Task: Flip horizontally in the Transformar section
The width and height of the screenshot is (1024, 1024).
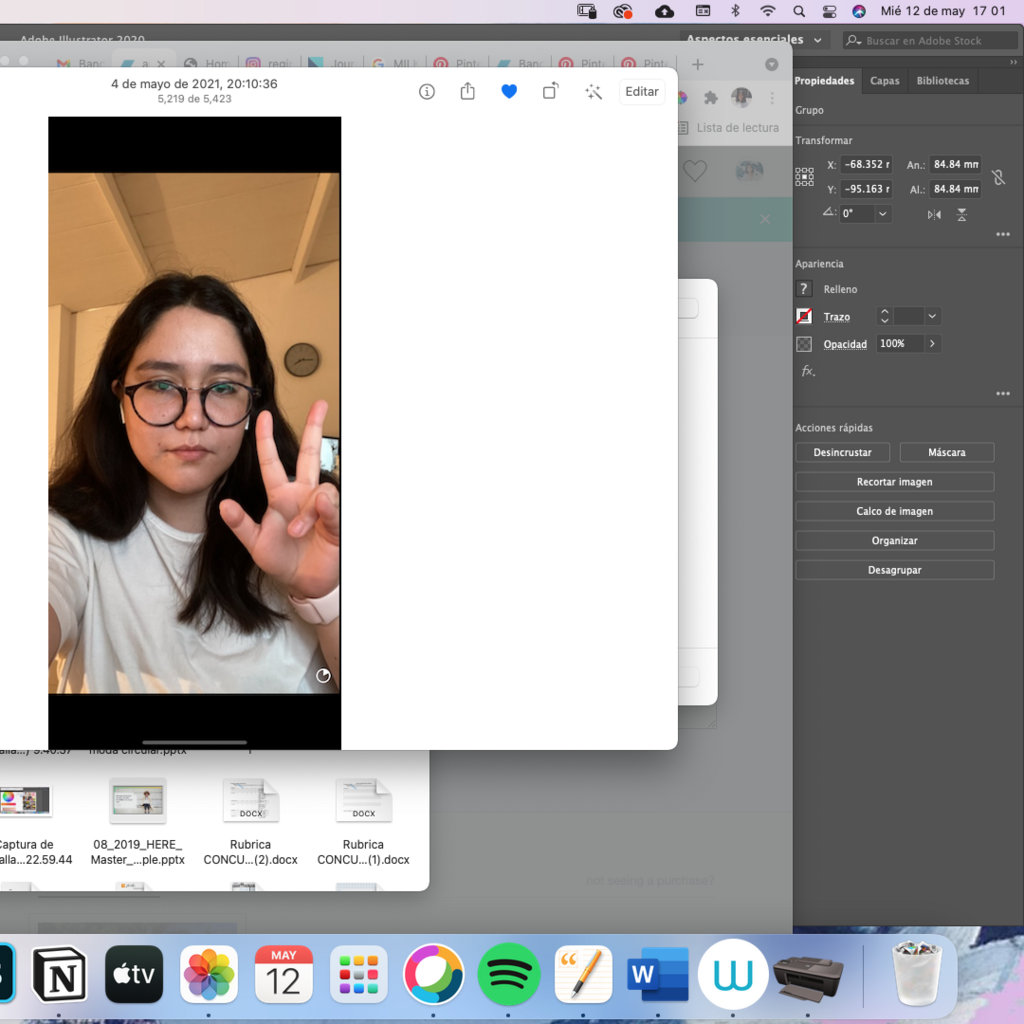Action: tap(934, 214)
